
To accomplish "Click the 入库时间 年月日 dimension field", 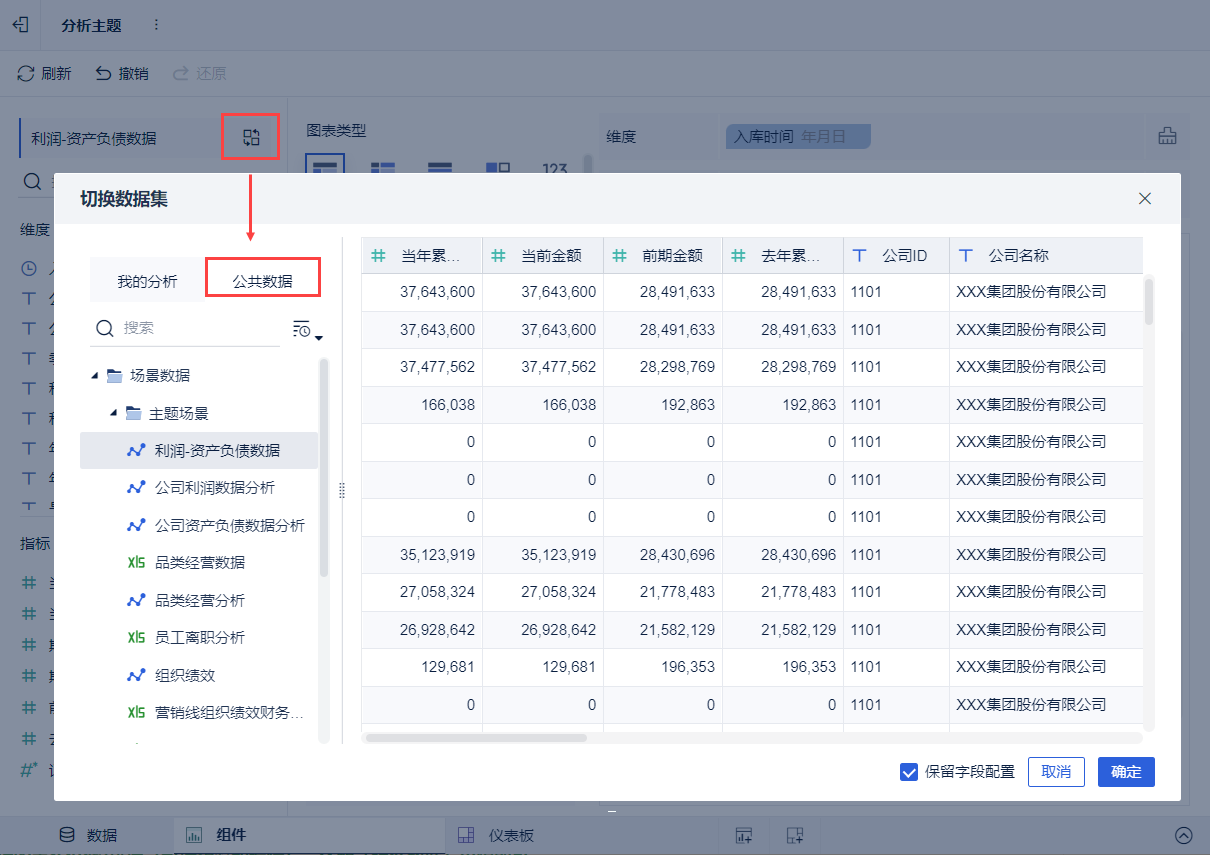I will tap(797, 137).
